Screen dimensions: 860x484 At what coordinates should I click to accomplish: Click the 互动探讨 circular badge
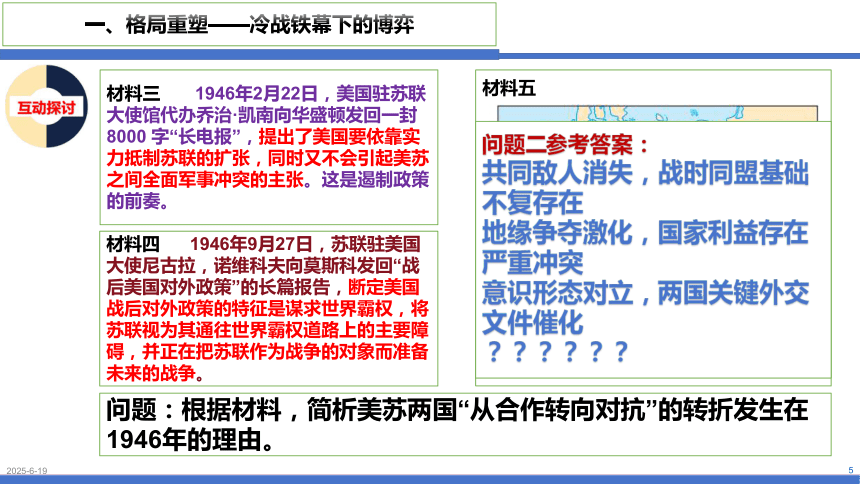(x=47, y=106)
